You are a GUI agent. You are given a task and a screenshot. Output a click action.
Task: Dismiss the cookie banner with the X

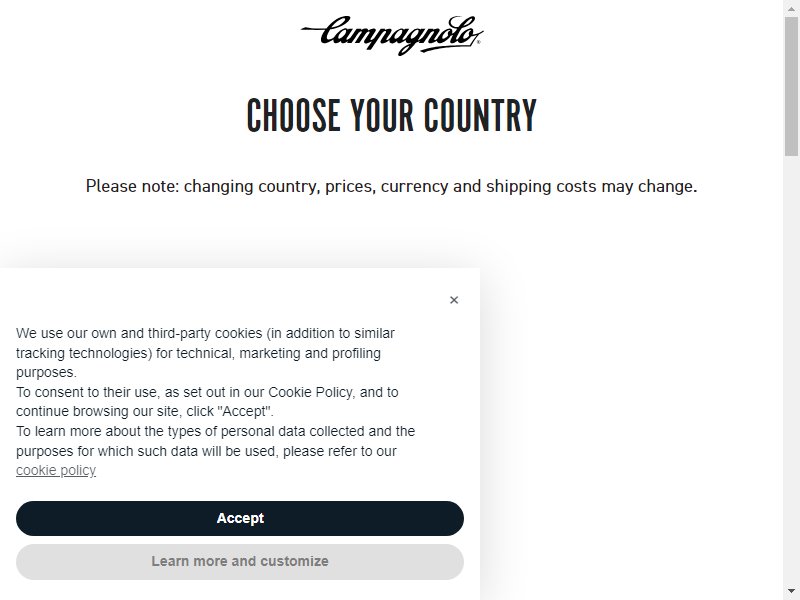pyautogui.click(x=454, y=300)
